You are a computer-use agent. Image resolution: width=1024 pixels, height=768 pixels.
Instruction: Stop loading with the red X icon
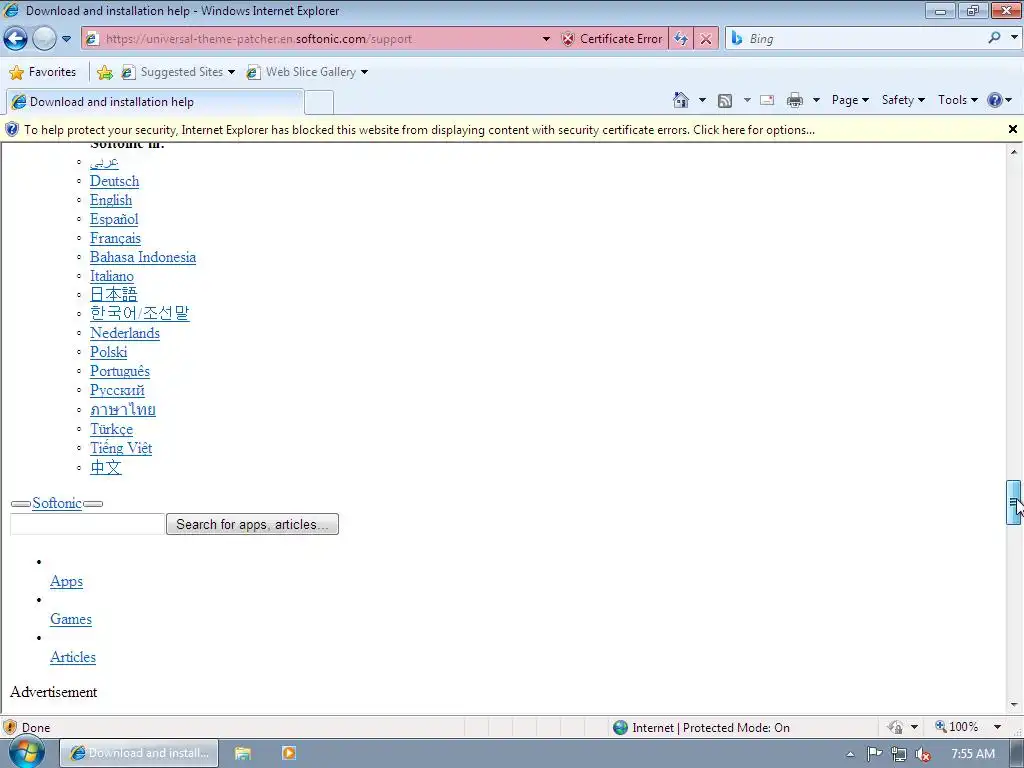(x=706, y=39)
